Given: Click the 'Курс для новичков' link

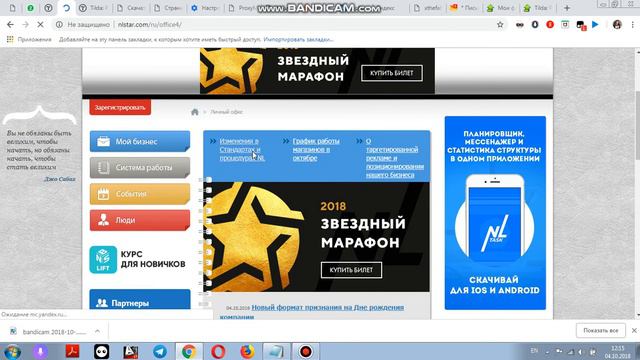Looking at the screenshot, I should pyautogui.click(x=153, y=259).
